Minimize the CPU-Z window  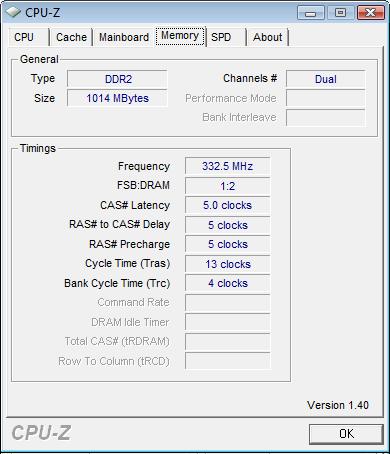pyautogui.click(x=310, y=13)
